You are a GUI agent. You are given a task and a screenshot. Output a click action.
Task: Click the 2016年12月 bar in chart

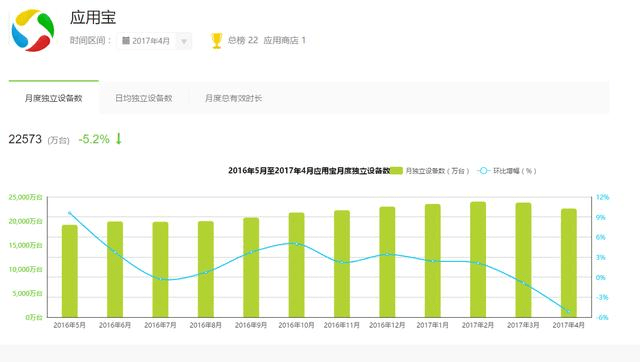click(387, 262)
